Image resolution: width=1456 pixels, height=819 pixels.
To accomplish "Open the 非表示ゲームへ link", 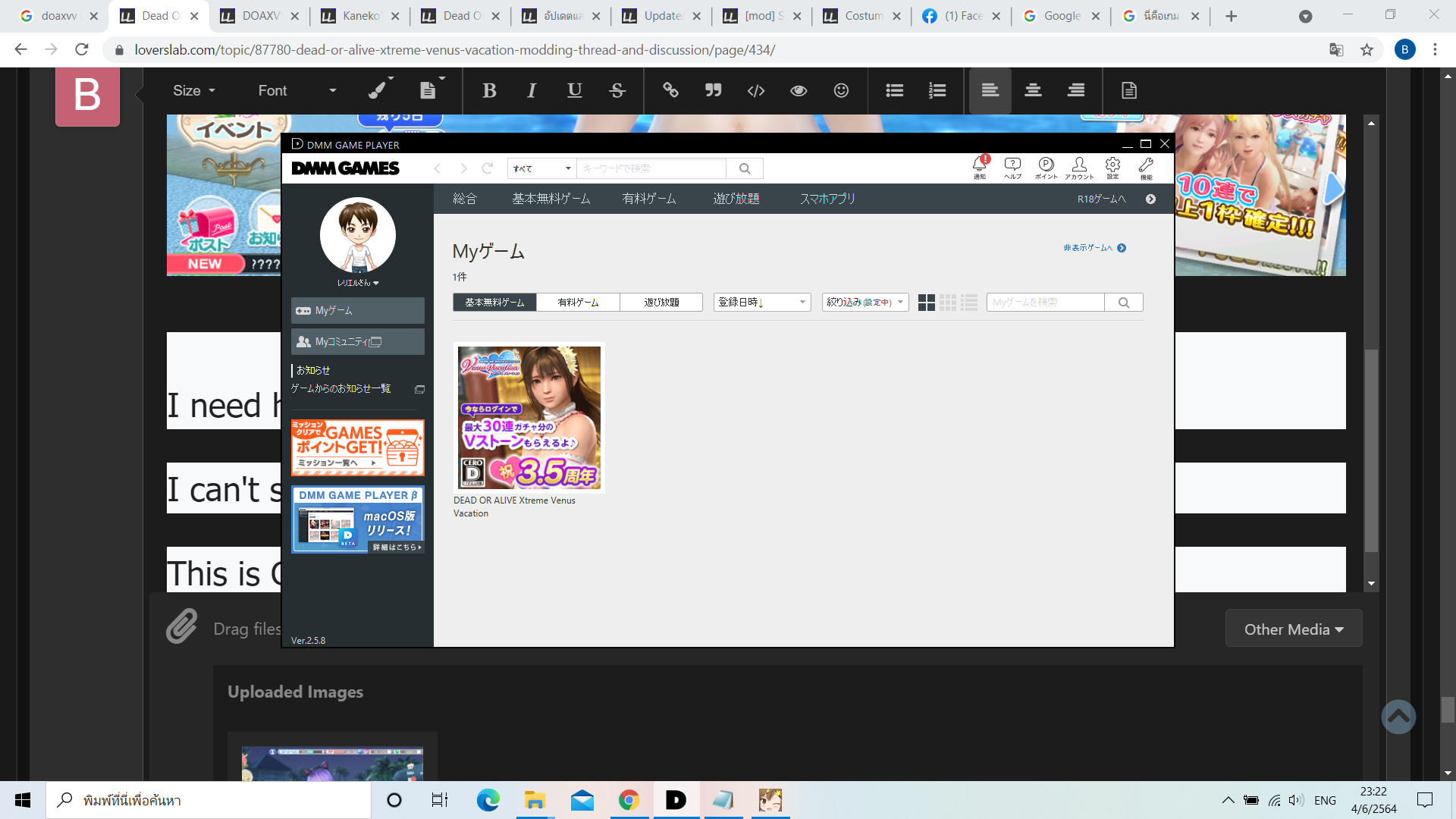I will [1094, 248].
